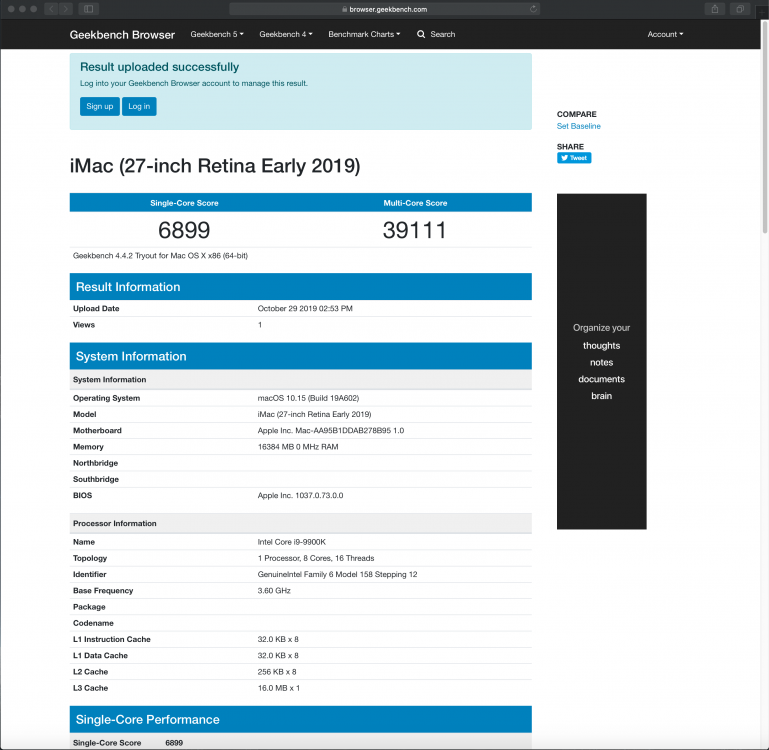The width and height of the screenshot is (769, 750).
Task: Toggle Safari sidebar icon
Action: point(89,9)
